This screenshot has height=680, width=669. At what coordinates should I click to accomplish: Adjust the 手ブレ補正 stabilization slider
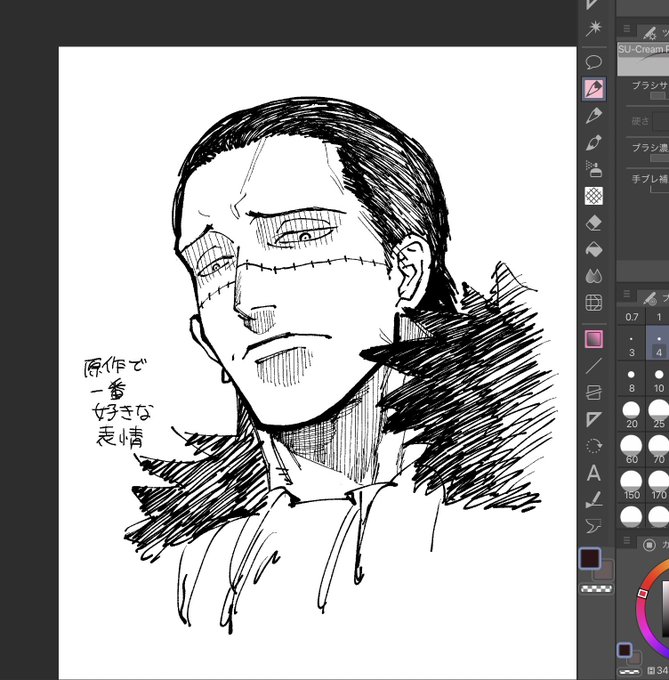coord(659,189)
